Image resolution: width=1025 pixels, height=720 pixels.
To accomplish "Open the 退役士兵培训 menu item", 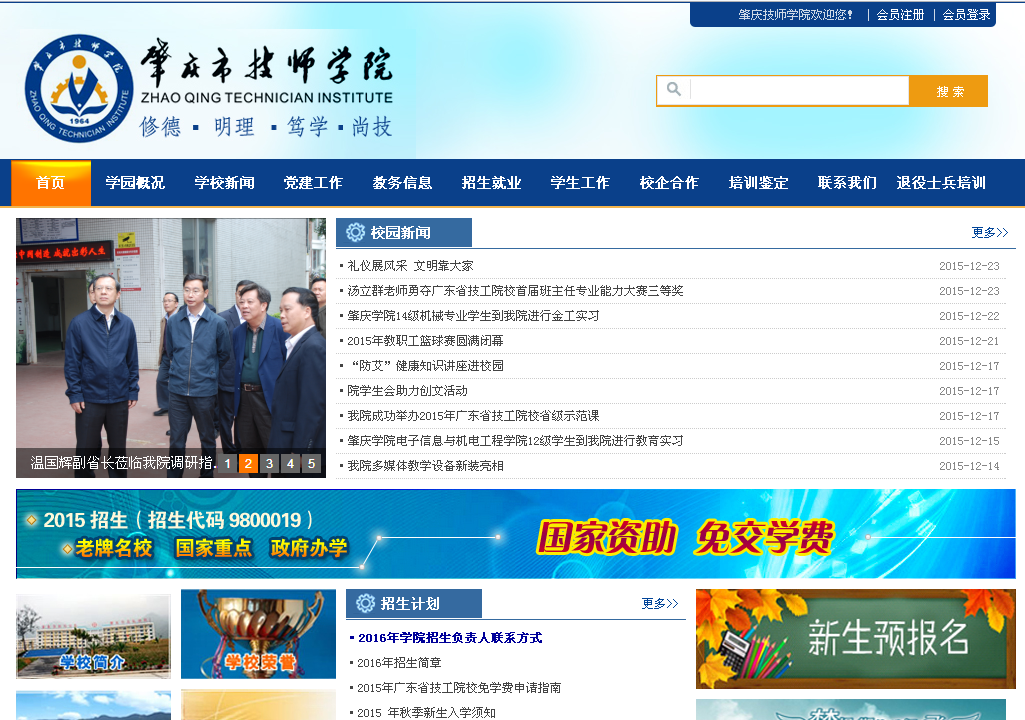I will [941, 182].
